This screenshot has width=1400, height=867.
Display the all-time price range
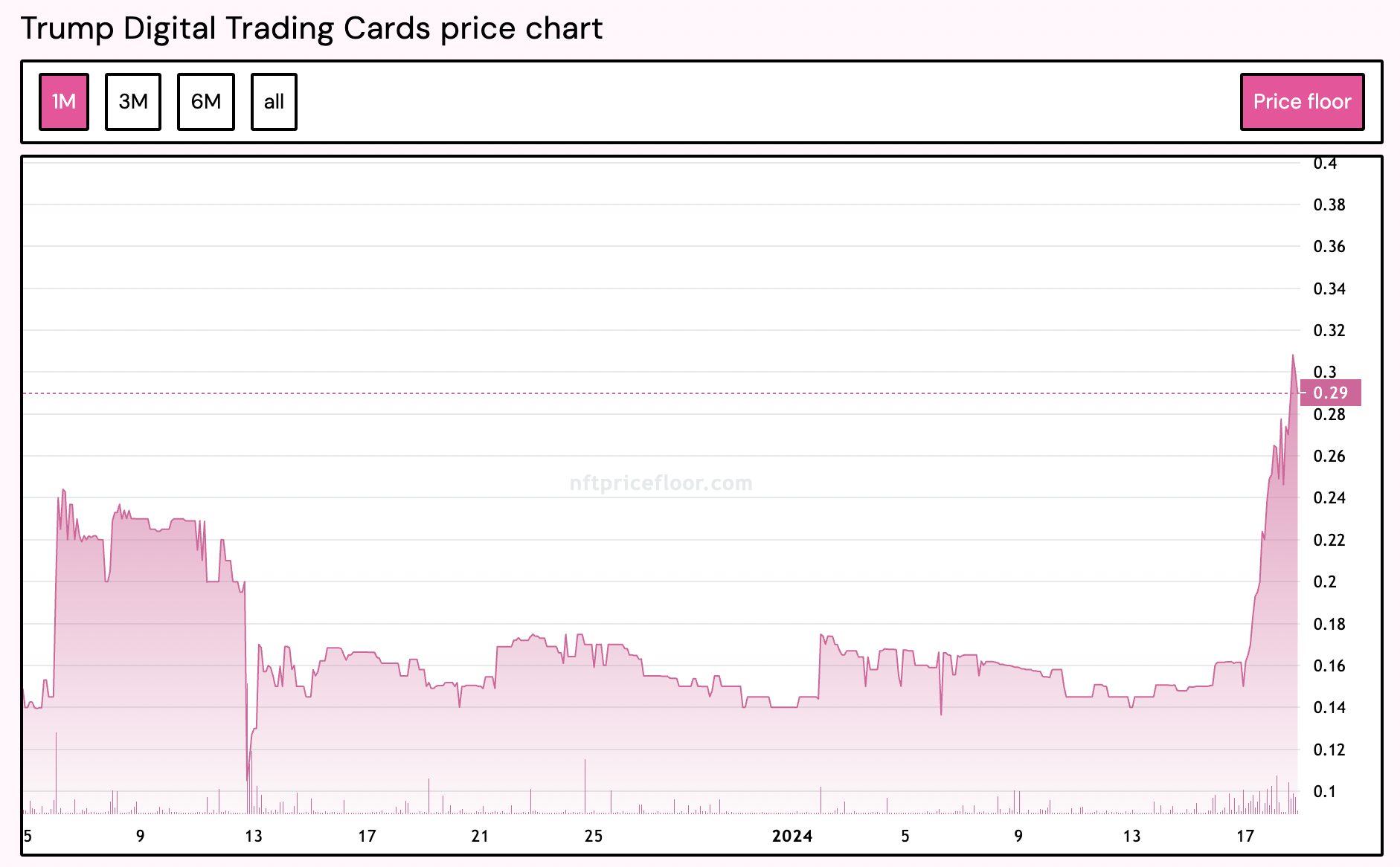pos(274,102)
